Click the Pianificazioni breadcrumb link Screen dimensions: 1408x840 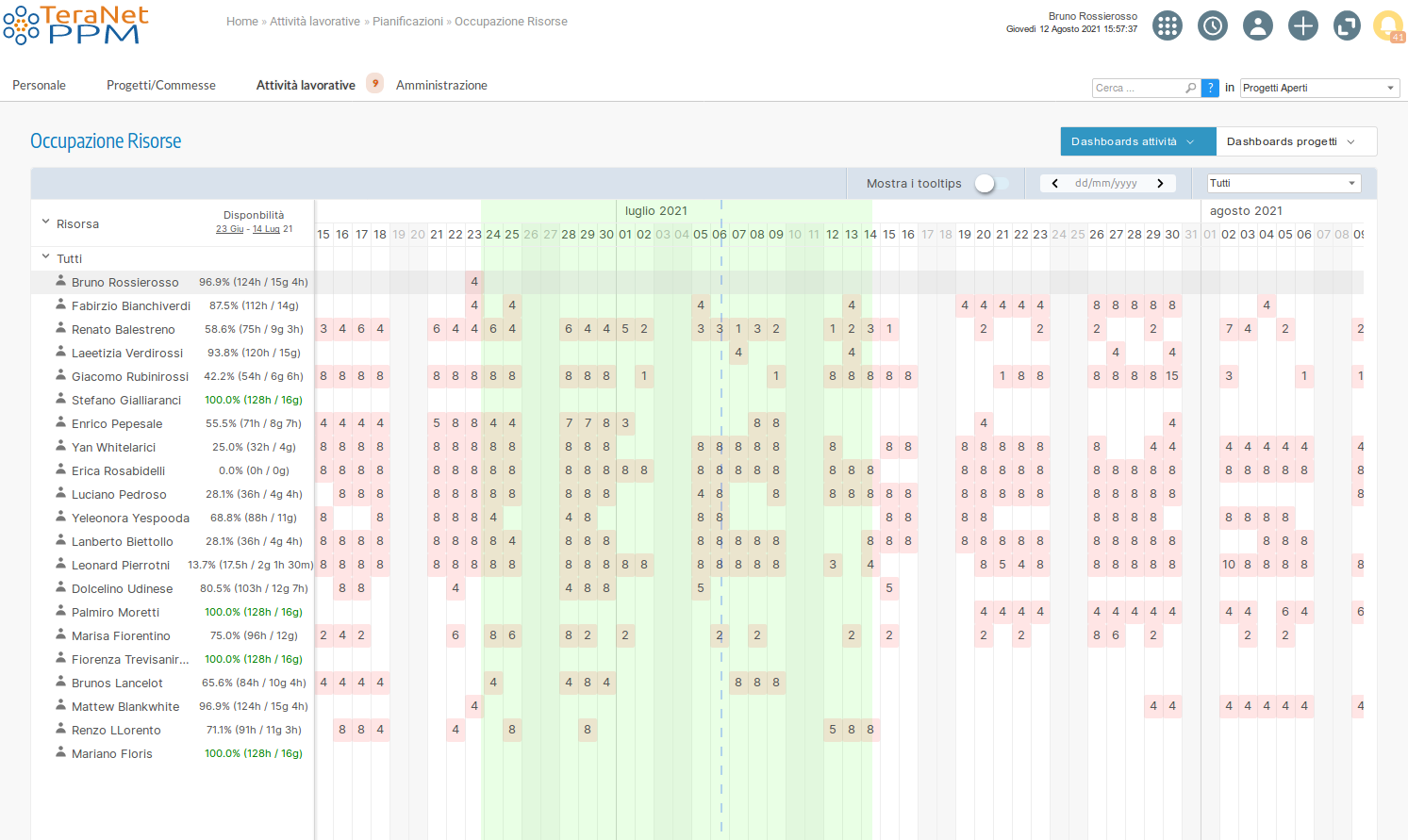coord(407,22)
